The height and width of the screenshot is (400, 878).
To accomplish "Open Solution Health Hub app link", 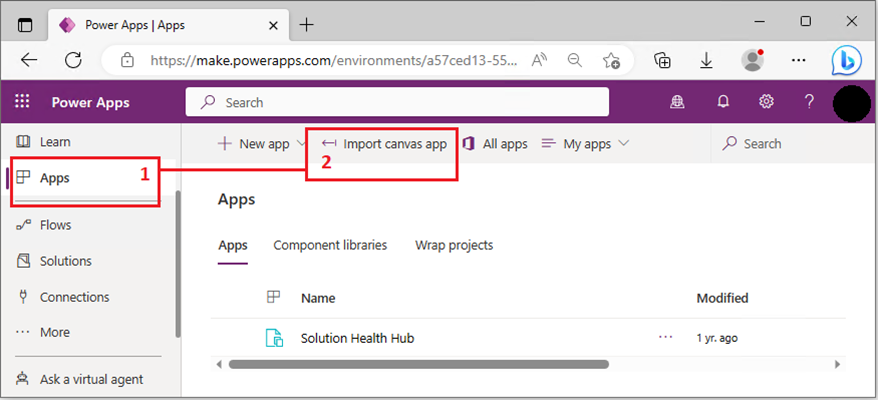I will (x=357, y=338).
